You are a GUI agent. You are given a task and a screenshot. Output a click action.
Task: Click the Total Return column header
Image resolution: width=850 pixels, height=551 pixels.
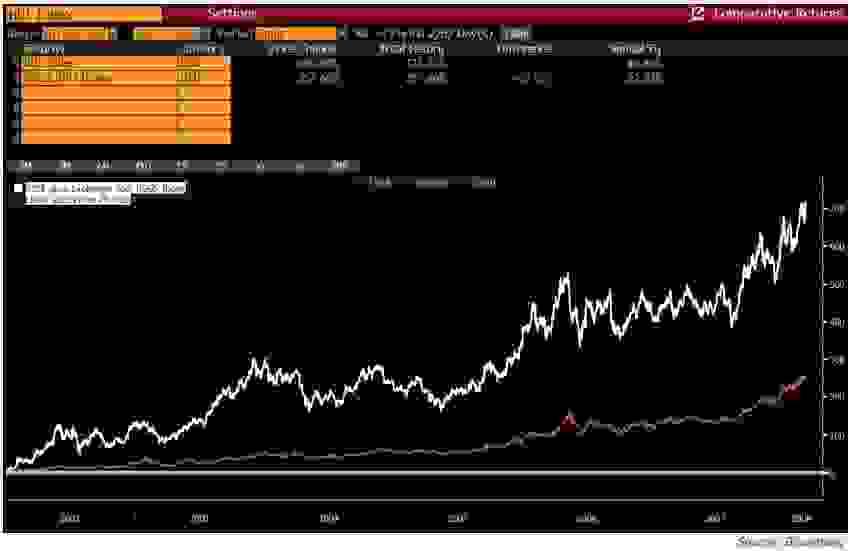point(410,50)
